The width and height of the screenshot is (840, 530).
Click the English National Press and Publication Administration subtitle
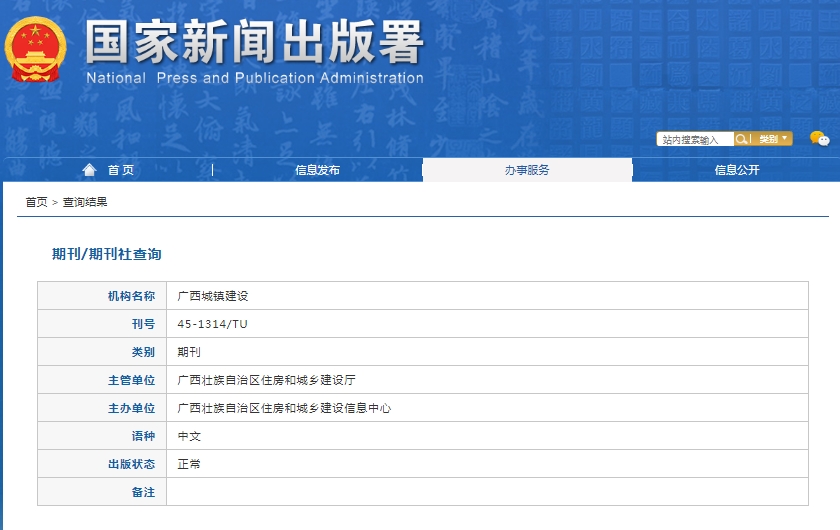[x=255, y=78]
